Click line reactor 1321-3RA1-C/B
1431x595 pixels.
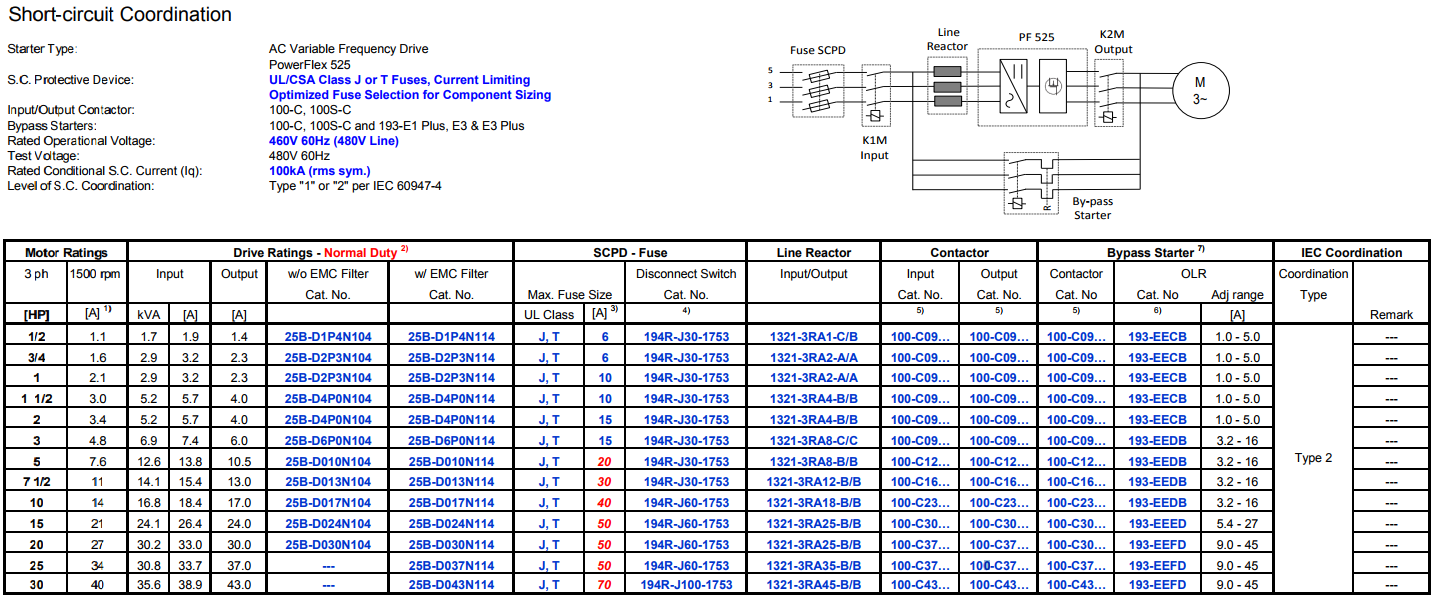pos(813,337)
